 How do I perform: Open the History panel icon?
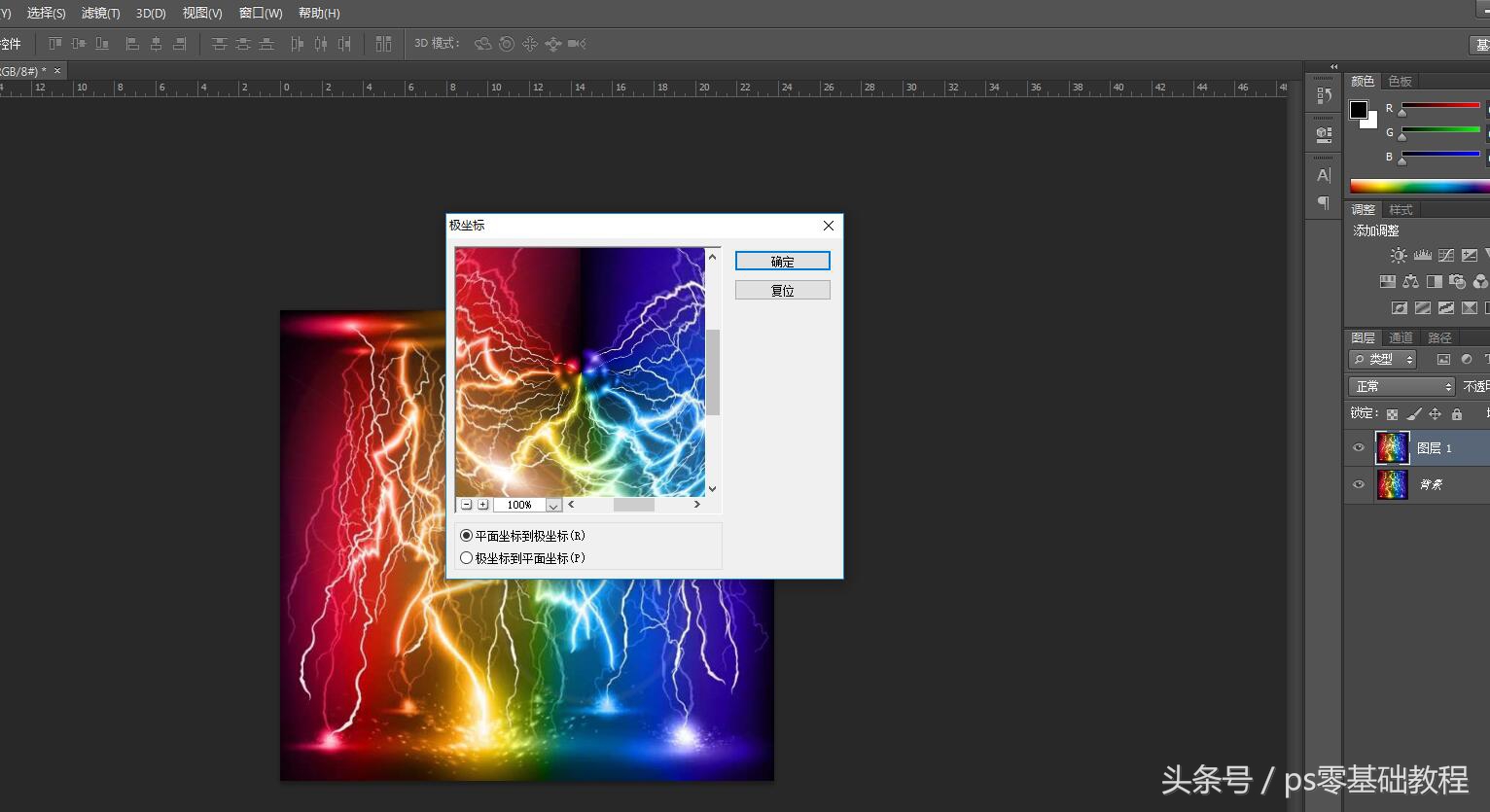[1324, 95]
